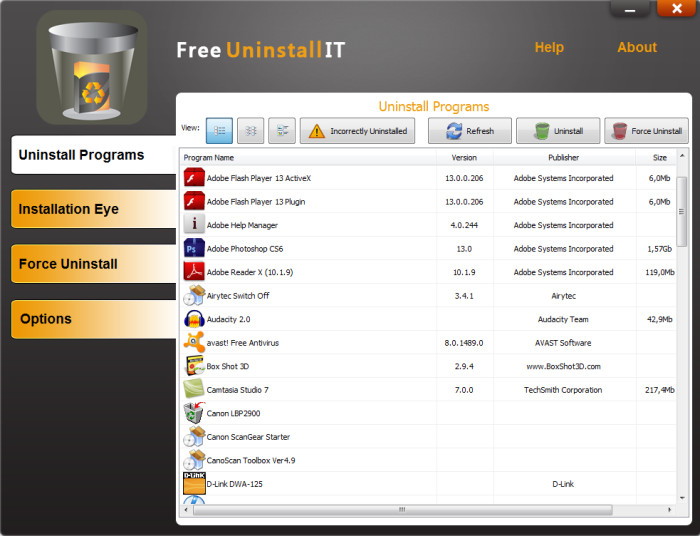Select Airytec Switch Off entry
This screenshot has width=700, height=536.
pos(428,295)
